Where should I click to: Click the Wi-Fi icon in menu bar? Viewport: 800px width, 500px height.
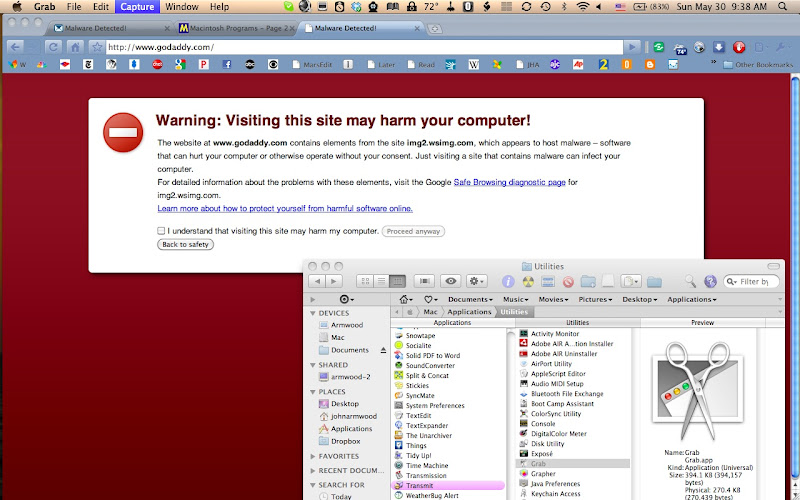coord(582,7)
